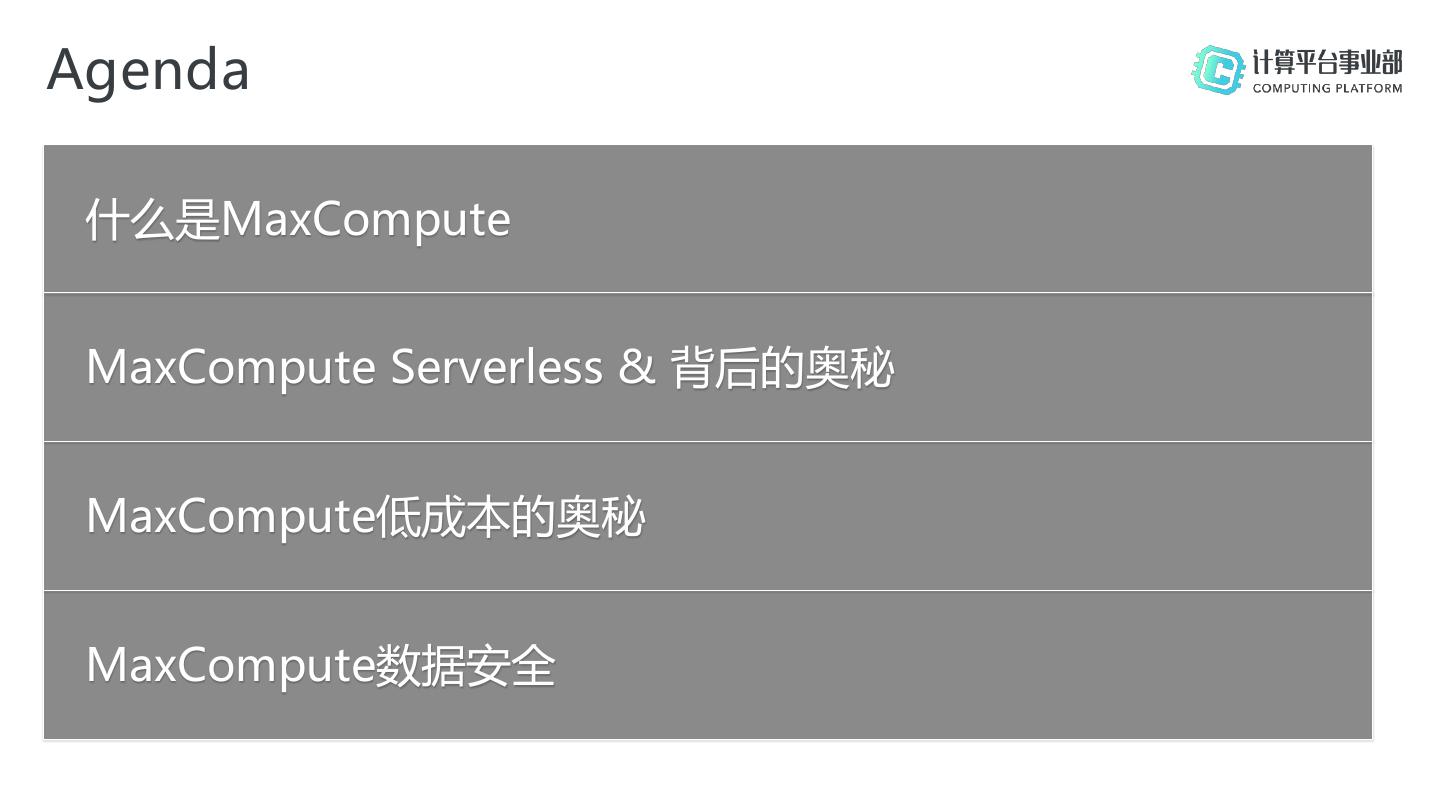
Task: Click "MaxCompute" in the first agenda row
Action: (365, 220)
